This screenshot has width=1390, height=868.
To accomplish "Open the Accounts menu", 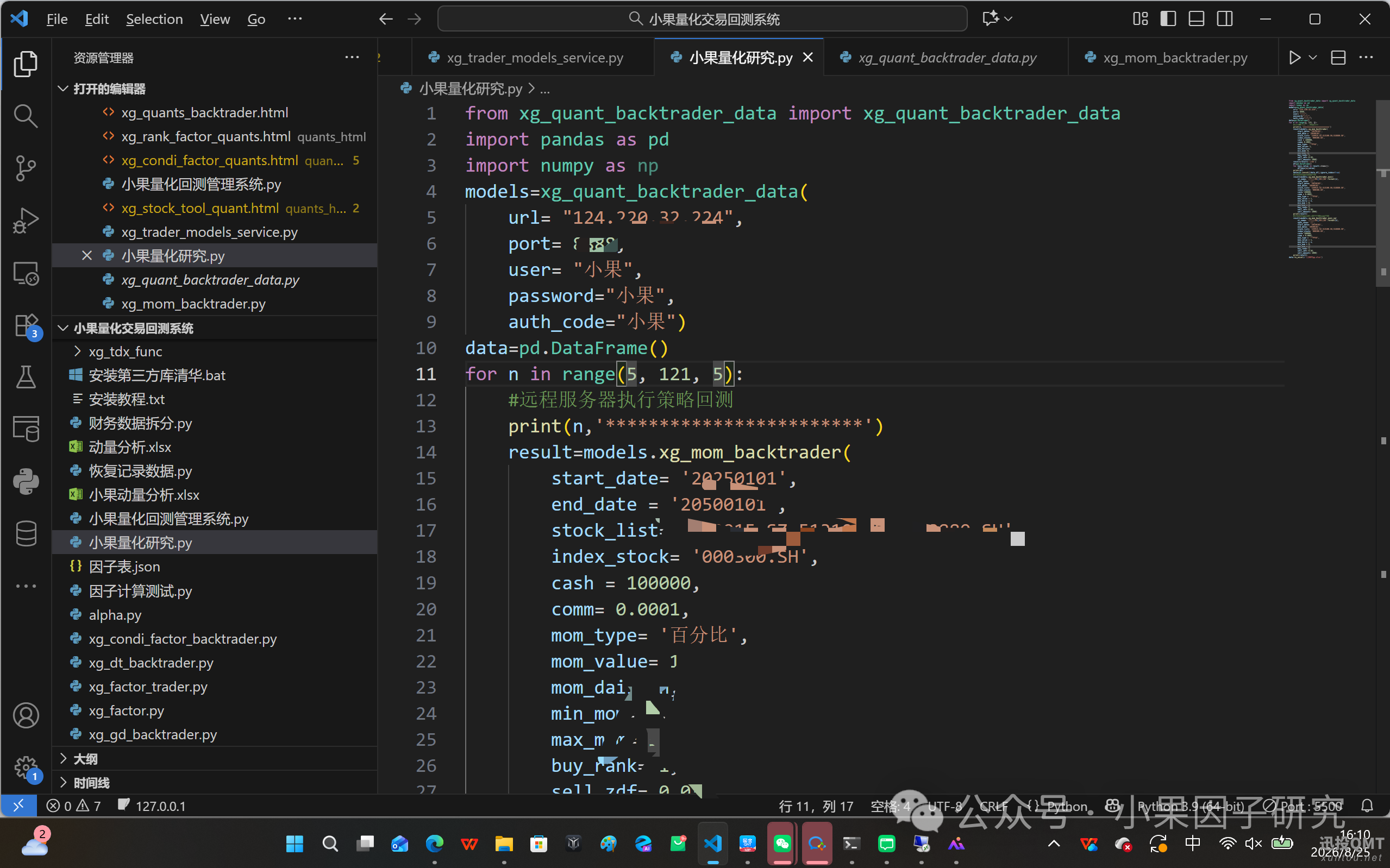I will coord(26,716).
